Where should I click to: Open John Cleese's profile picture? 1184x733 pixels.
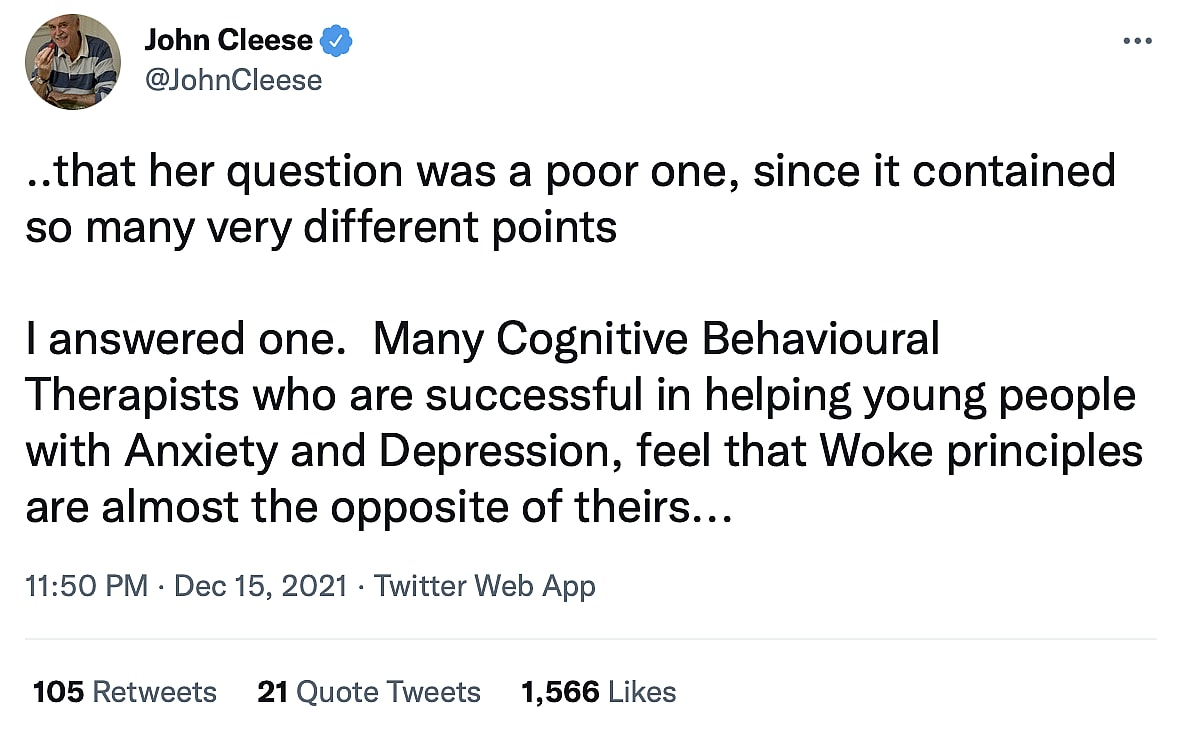[x=74, y=62]
